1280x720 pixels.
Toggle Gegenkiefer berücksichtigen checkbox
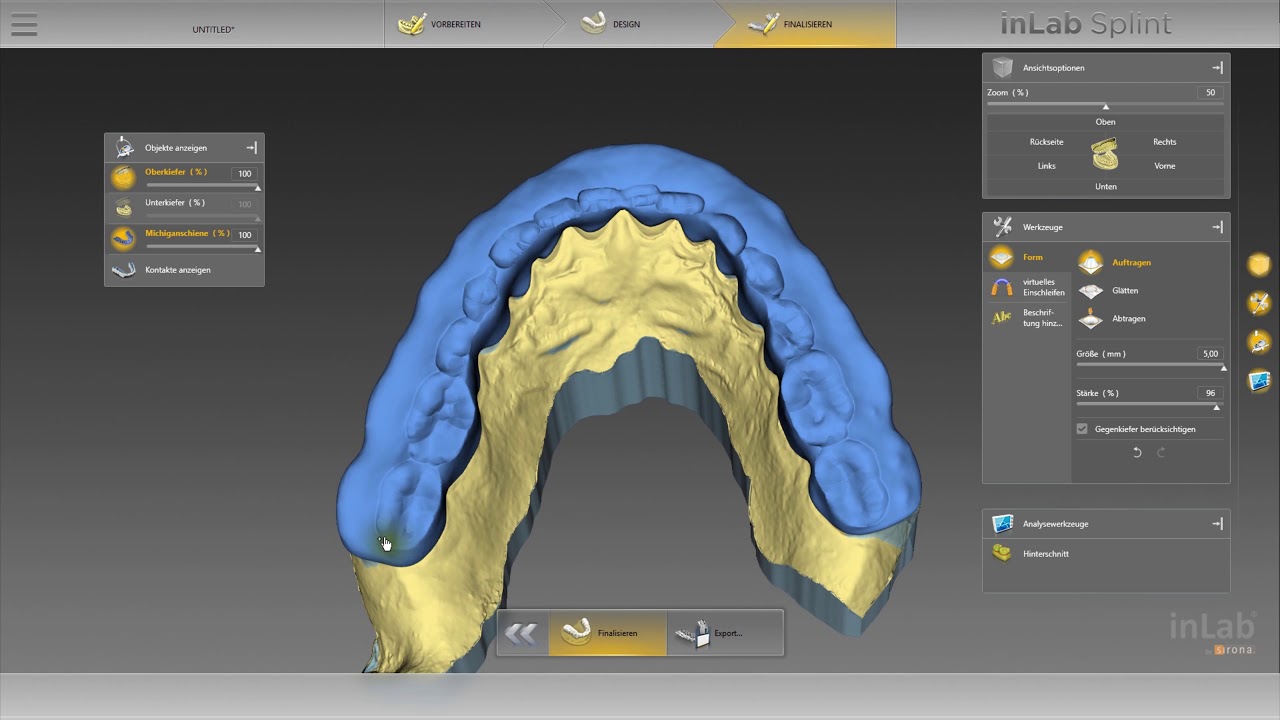pos(1082,429)
